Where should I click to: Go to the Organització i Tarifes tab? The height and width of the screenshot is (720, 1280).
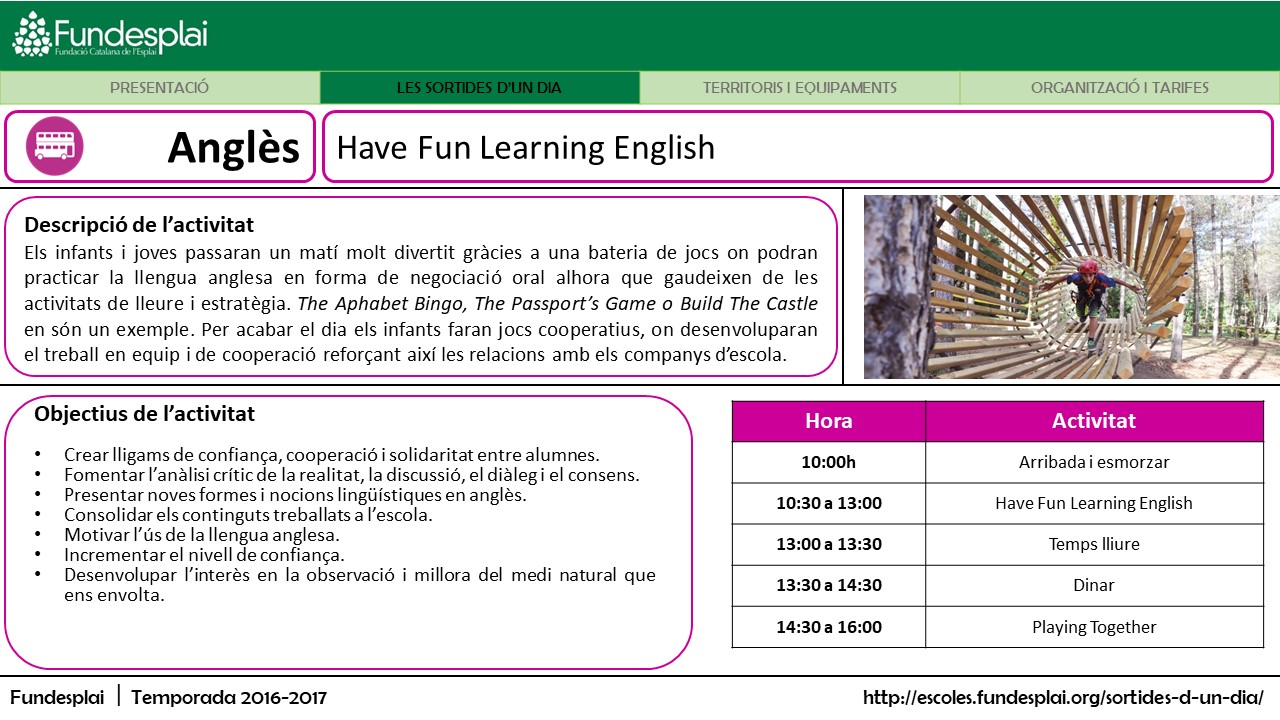point(1119,88)
